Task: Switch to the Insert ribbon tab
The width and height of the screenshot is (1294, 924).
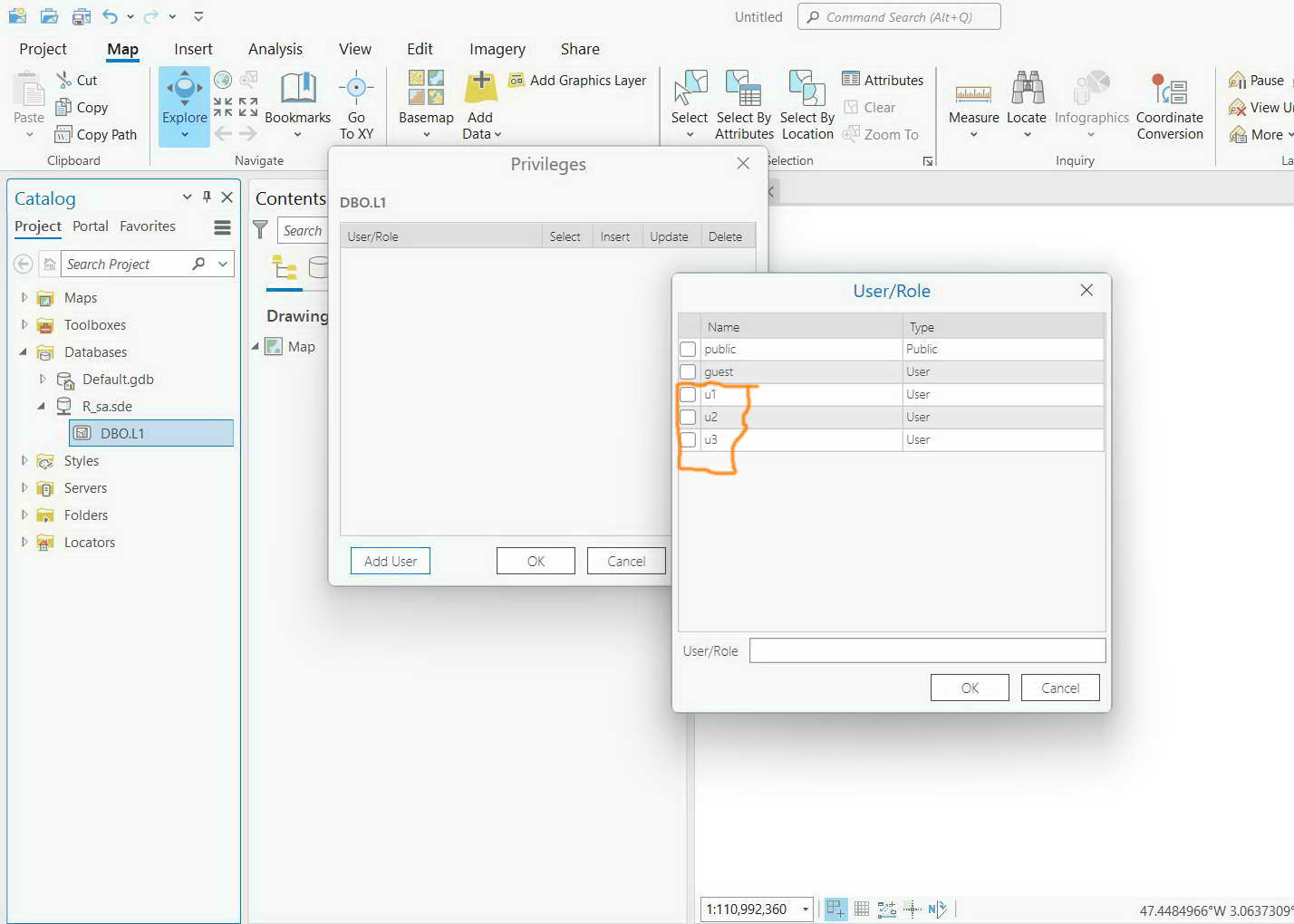Action: 193,49
